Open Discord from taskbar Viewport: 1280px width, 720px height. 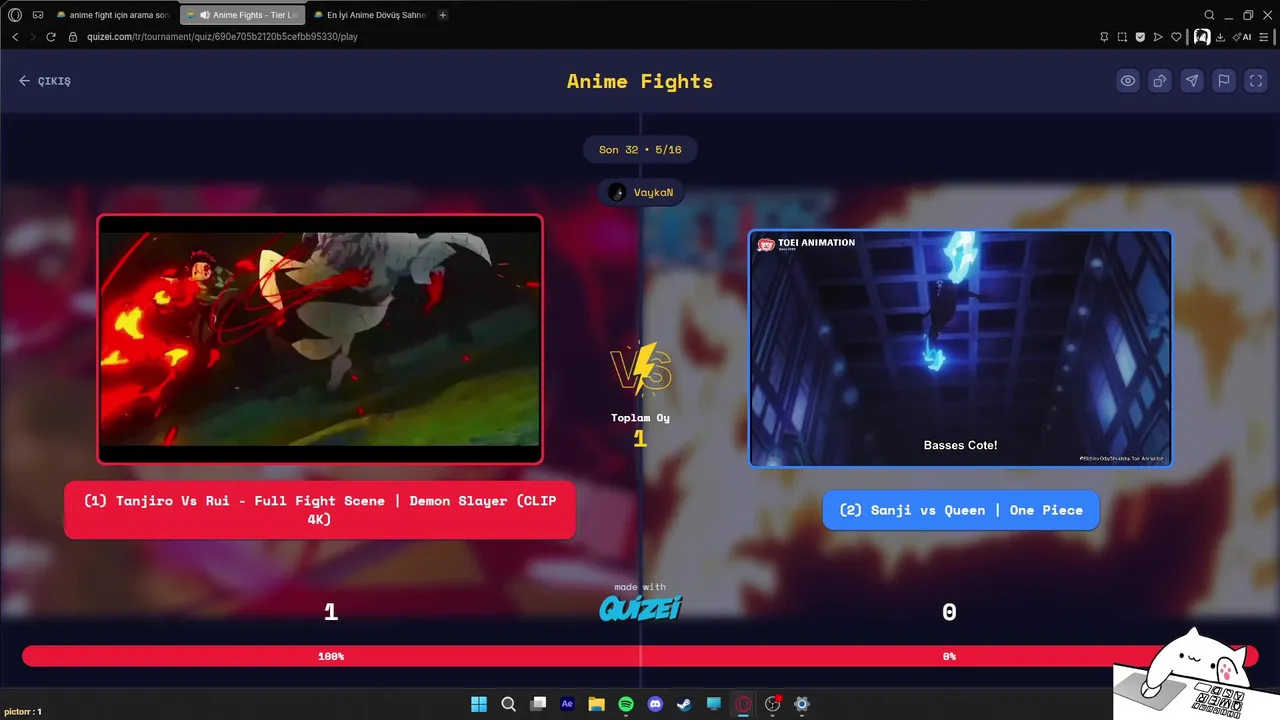click(655, 704)
